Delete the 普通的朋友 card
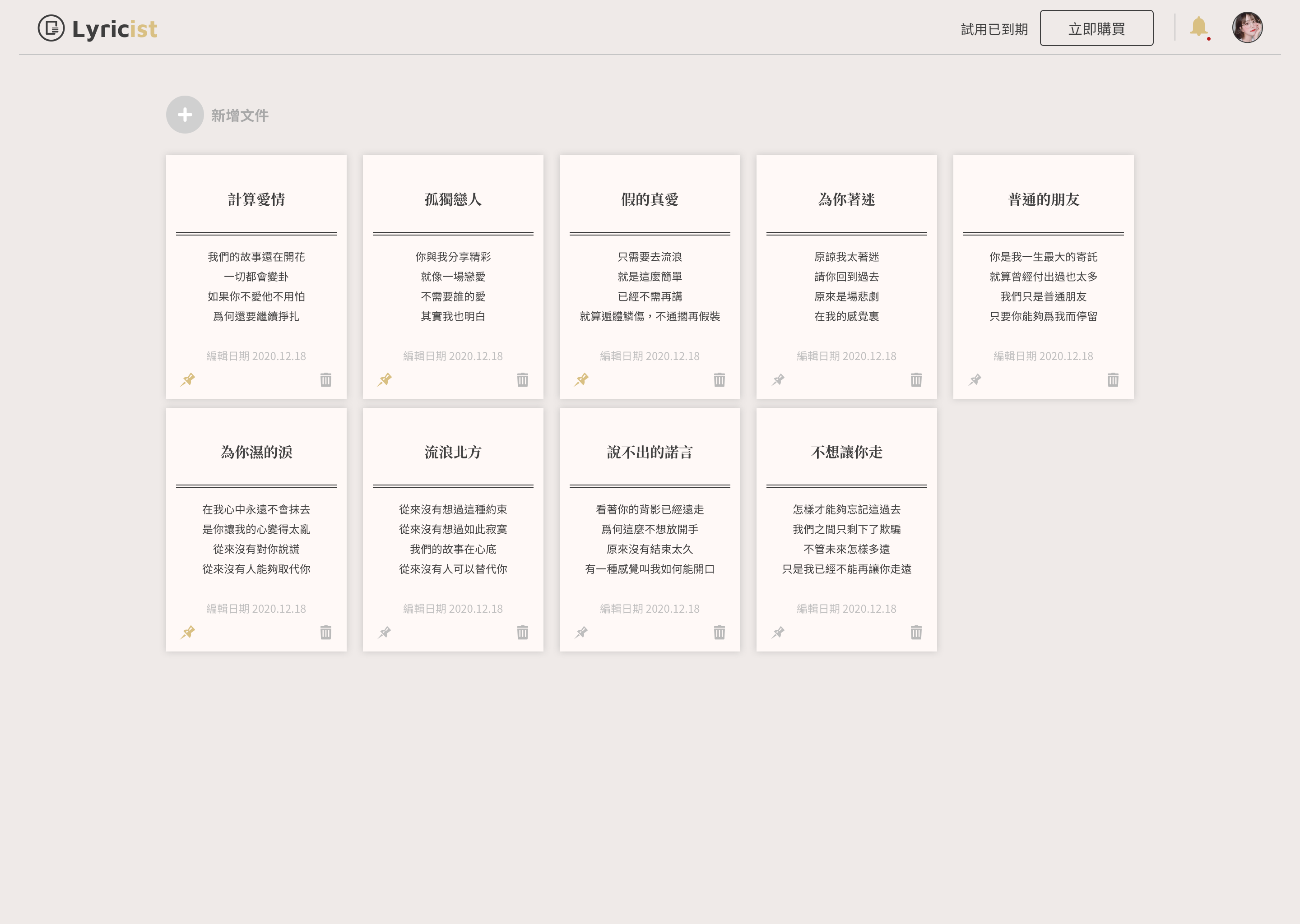 pyautogui.click(x=1113, y=379)
